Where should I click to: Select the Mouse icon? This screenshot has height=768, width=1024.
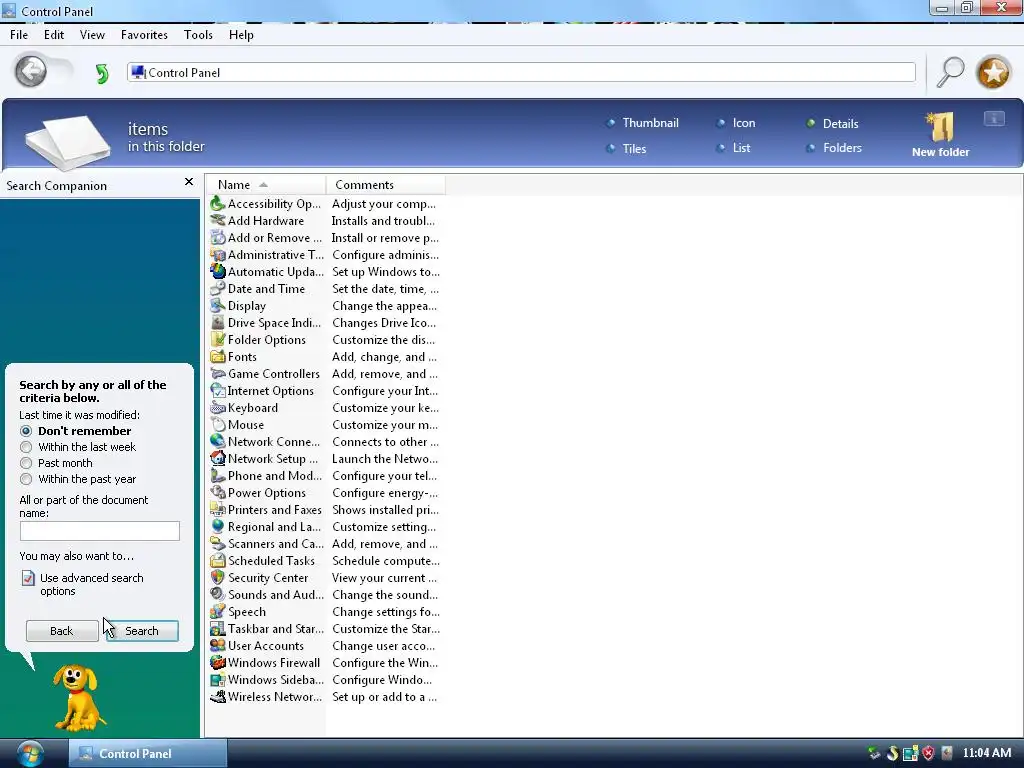click(217, 424)
